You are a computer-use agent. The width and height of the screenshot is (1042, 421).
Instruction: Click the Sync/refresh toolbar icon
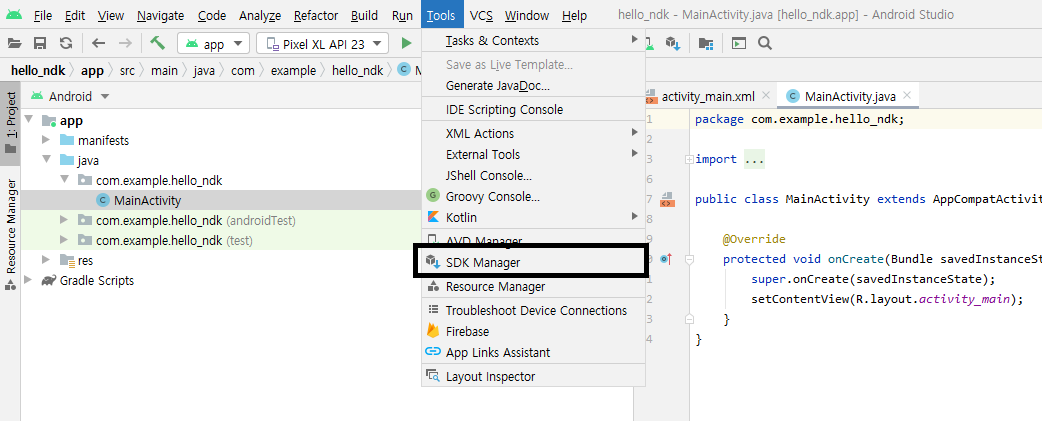coord(65,44)
